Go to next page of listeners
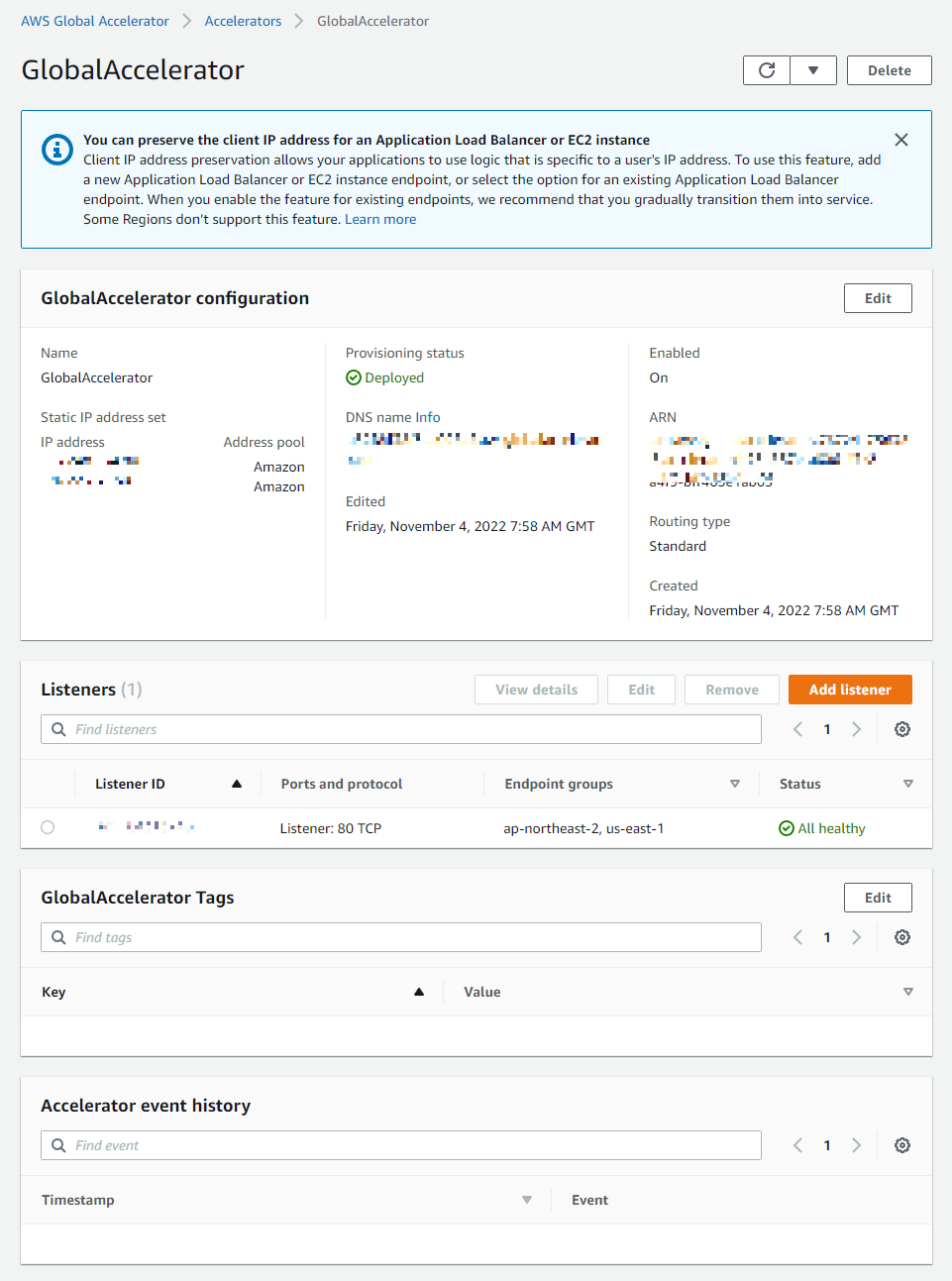The image size is (952, 1281). point(857,729)
